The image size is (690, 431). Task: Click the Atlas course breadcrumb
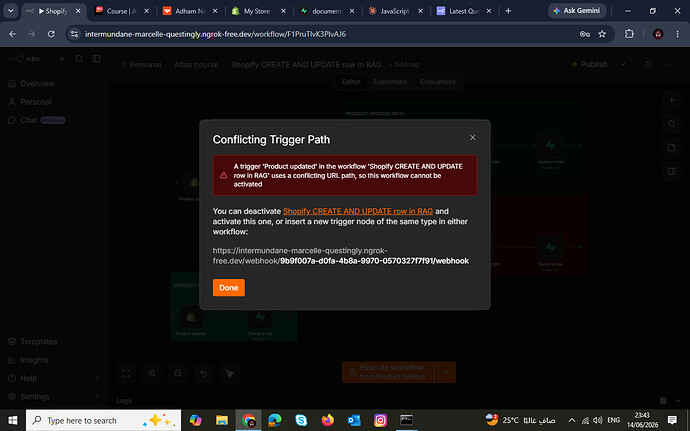tap(196, 65)
